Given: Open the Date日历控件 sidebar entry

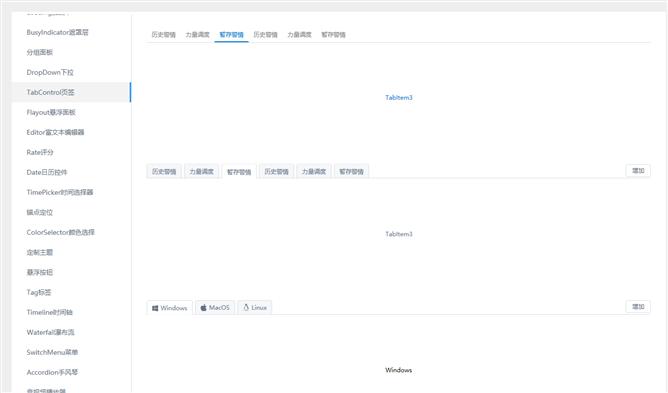Looking at the screenshot, I should pyautogui.click(x=47, y=173).
